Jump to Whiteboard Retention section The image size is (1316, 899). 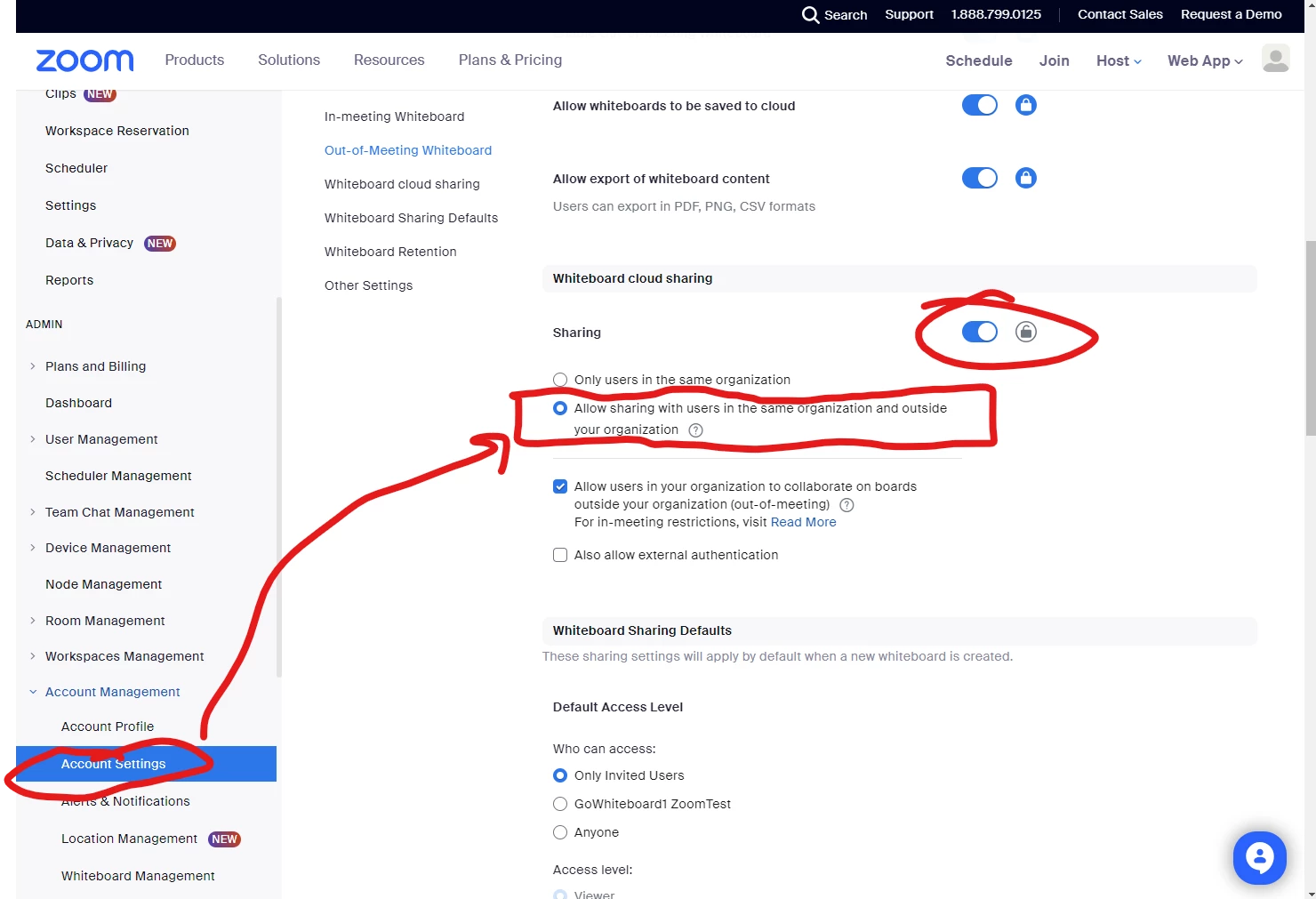(390, 252)
